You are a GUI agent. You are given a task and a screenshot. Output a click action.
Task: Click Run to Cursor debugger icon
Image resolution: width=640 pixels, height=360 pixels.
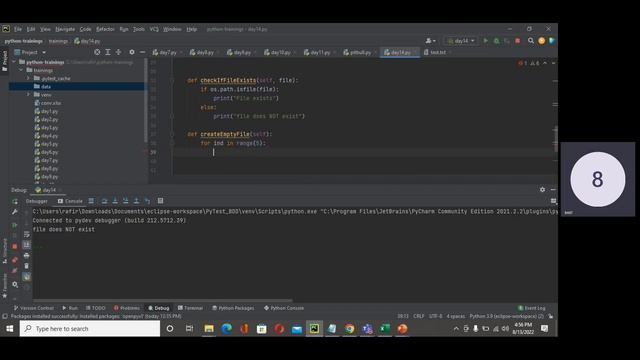point(147,201)
